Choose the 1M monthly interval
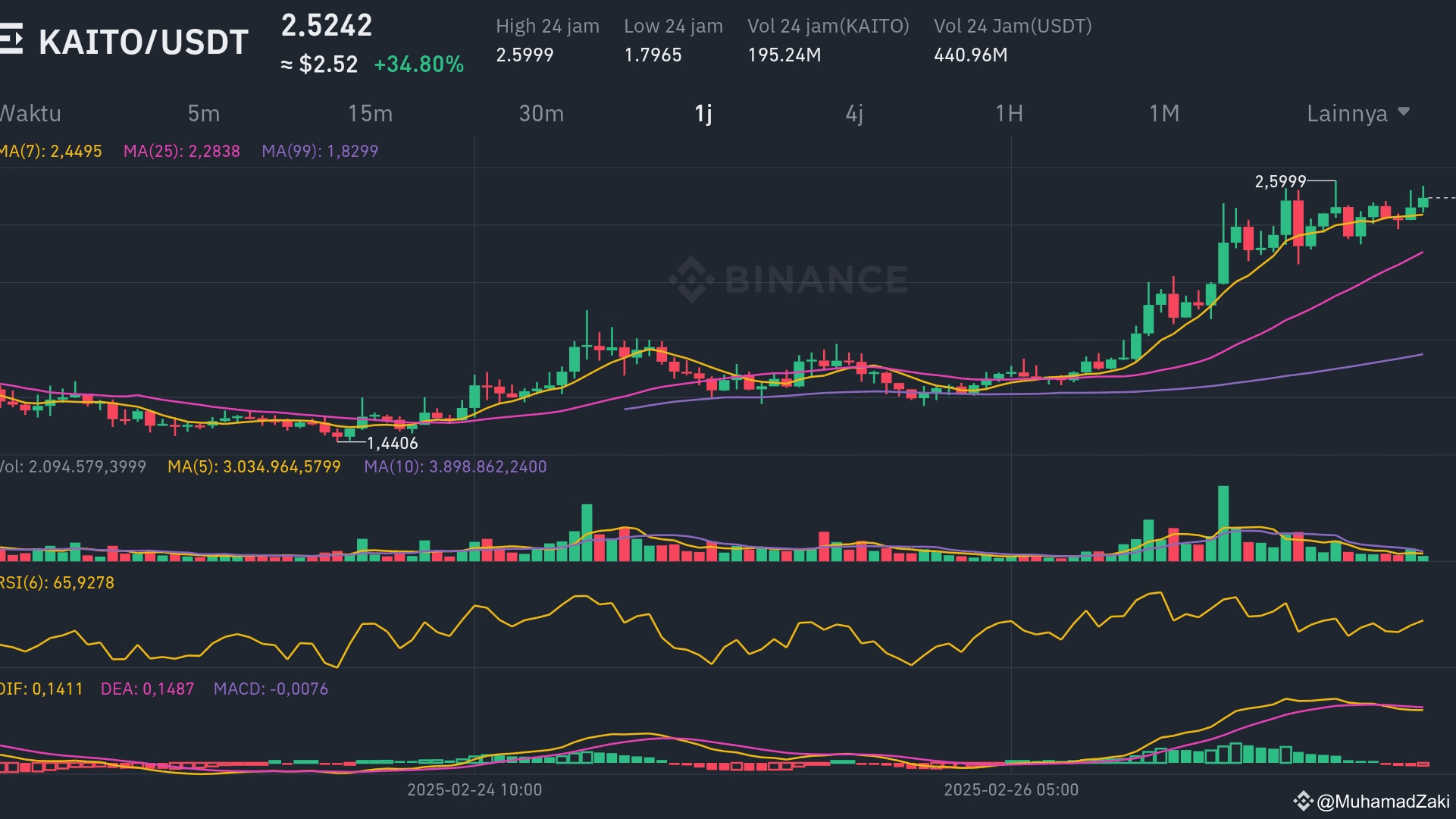Screen dimensions: 1456x819 point(1163,114)
